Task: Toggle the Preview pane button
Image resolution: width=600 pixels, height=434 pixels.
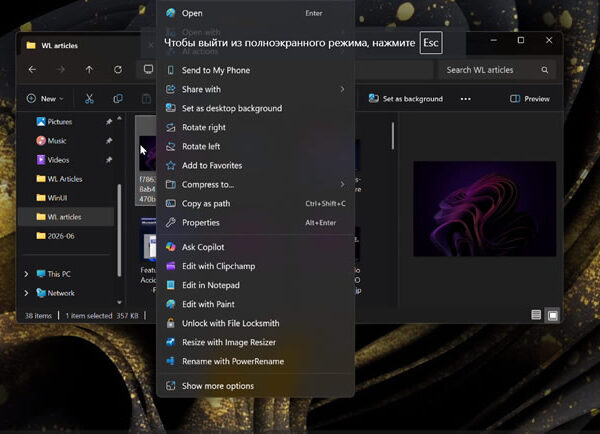Action: (x=530, y=99)
